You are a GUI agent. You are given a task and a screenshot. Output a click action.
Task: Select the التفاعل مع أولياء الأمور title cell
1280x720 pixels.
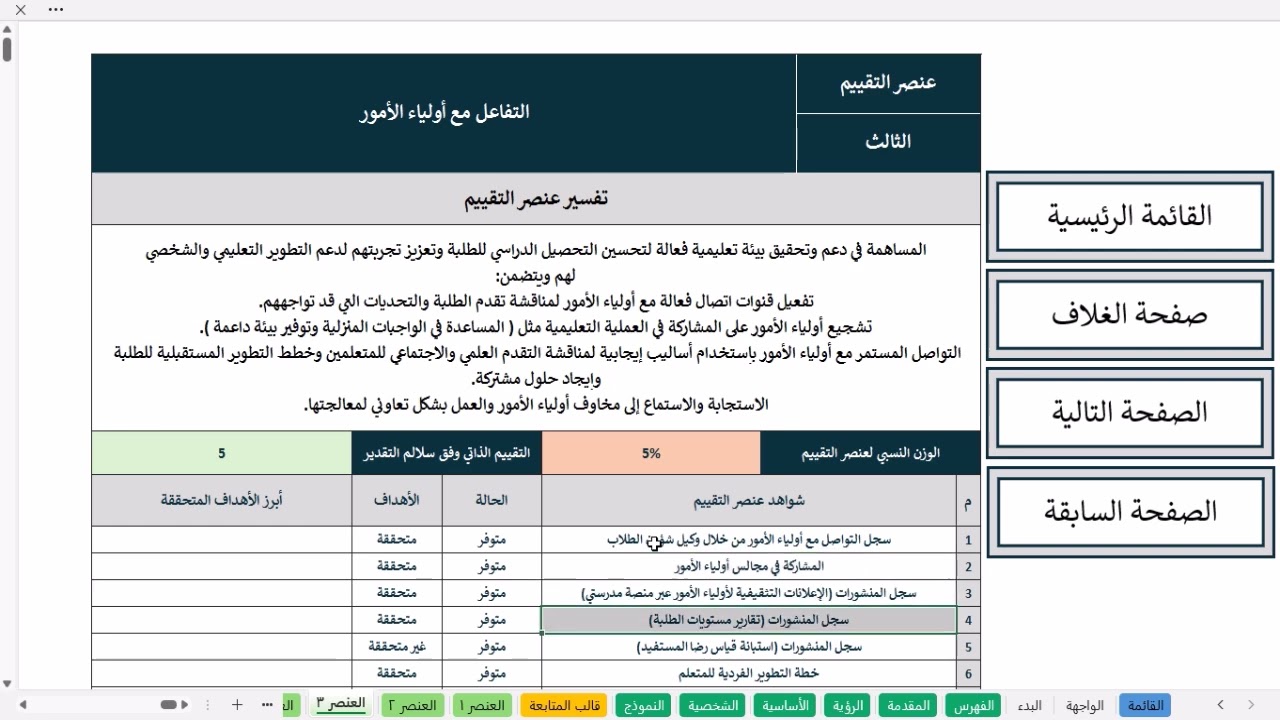coord(444,113)
